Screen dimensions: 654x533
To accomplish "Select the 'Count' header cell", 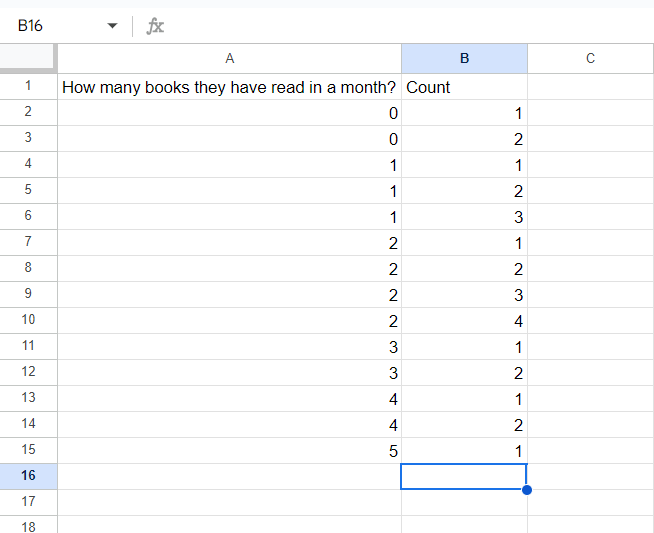I will tap(464, 87).
